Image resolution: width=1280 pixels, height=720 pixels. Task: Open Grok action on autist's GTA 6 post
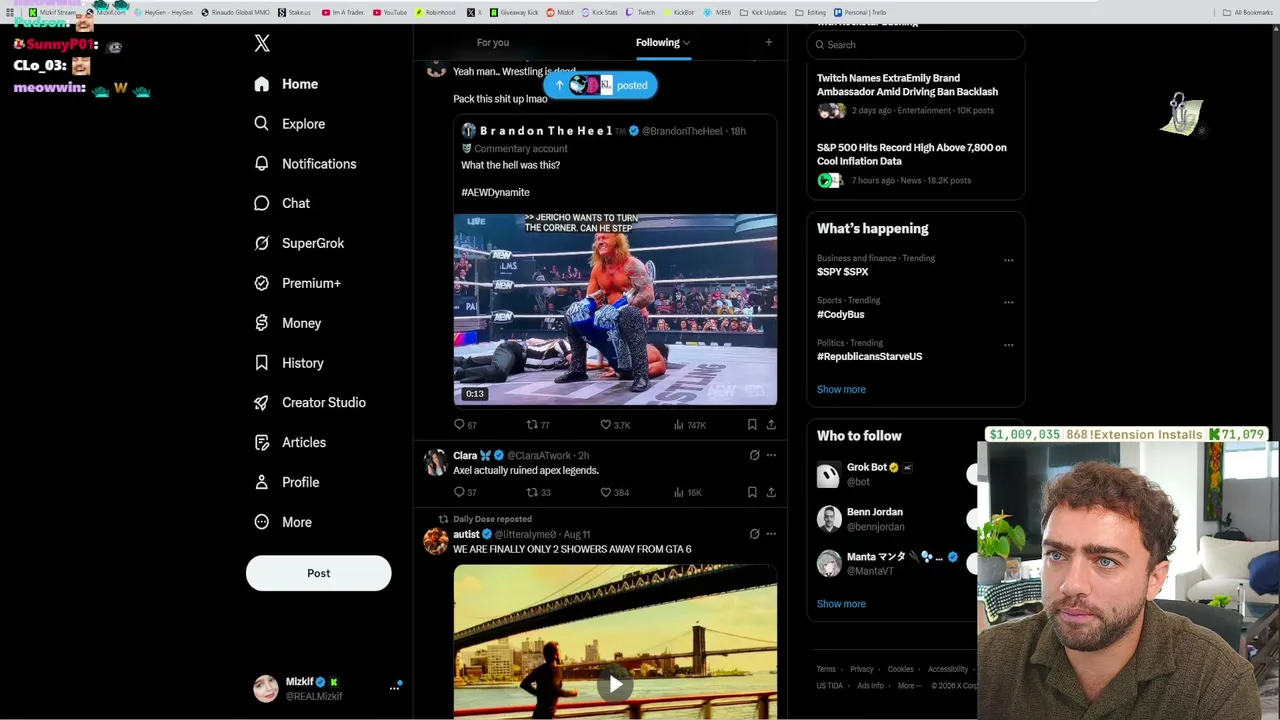point(754,534)
